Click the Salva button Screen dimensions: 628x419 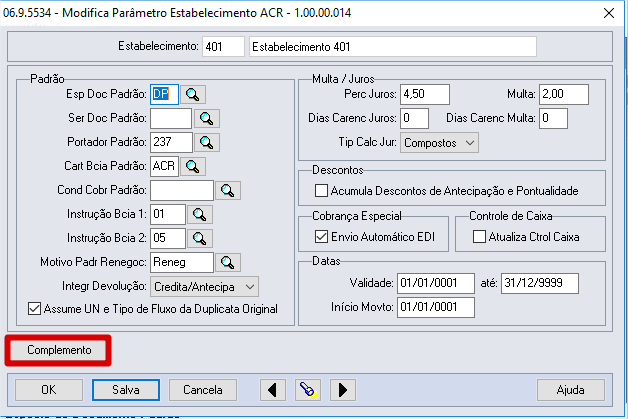126,390
